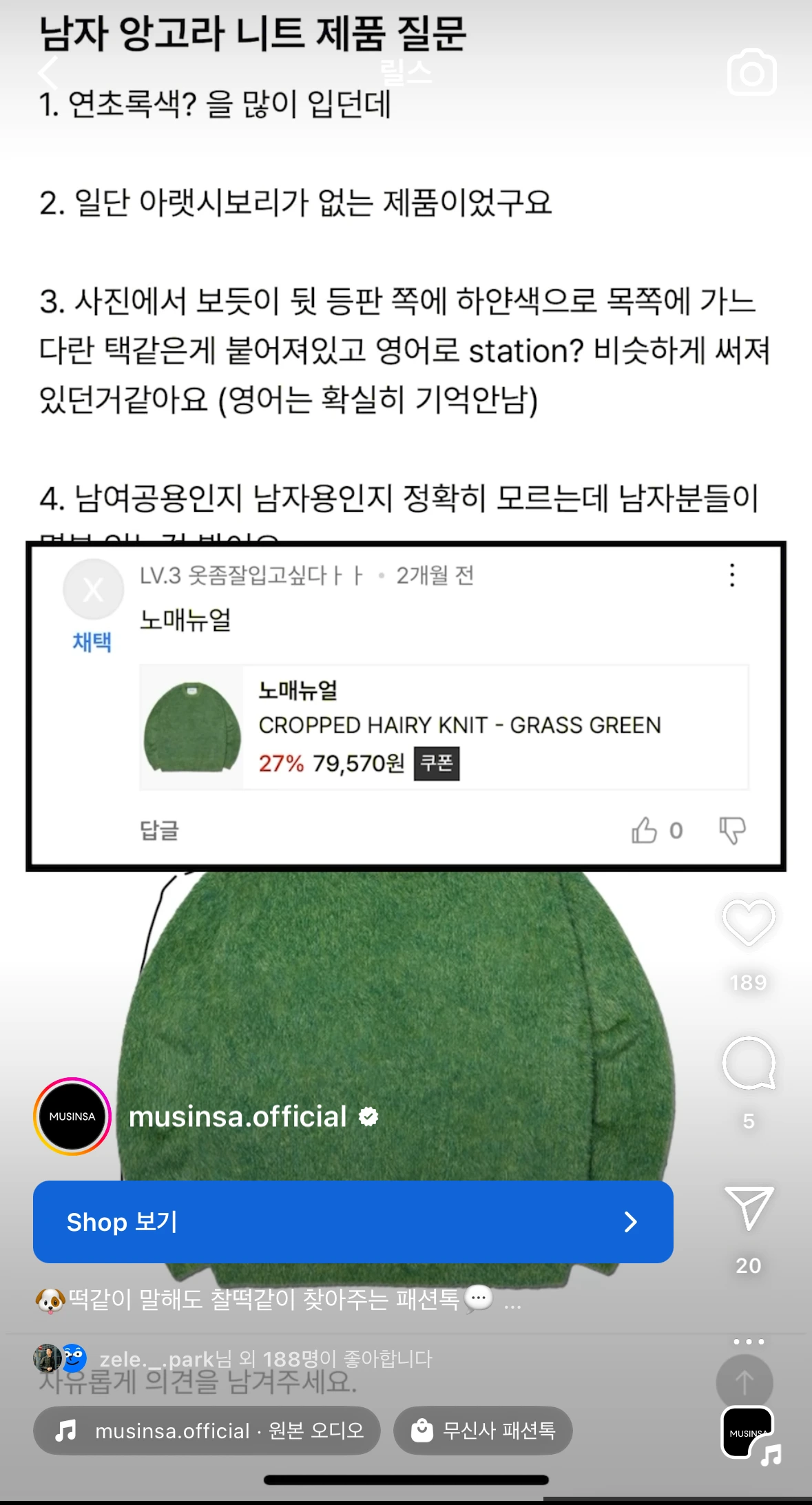
Task: Open the 무신사 패션톡 shopping chip
Action: 483,1431
